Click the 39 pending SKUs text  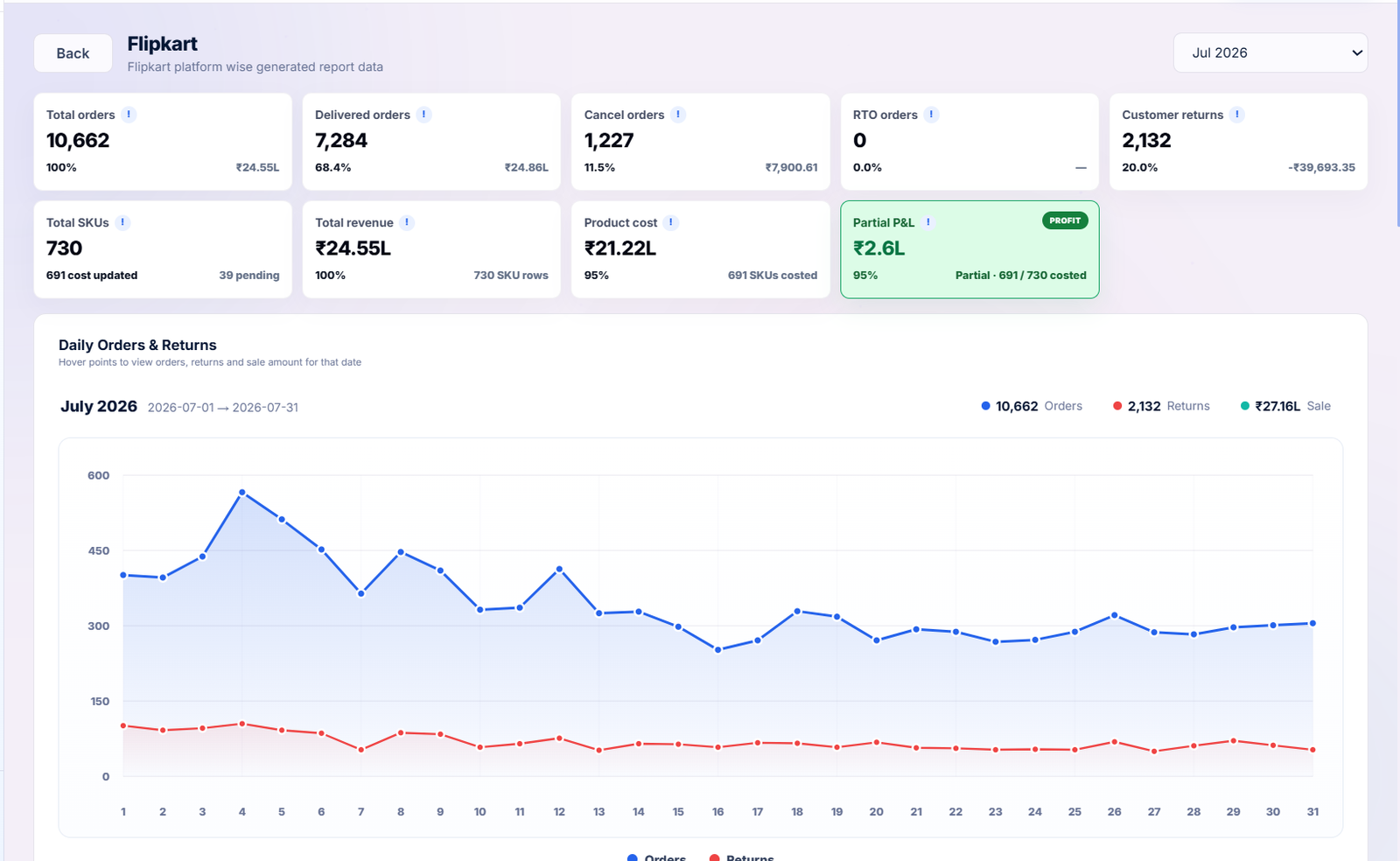[249, 276]
